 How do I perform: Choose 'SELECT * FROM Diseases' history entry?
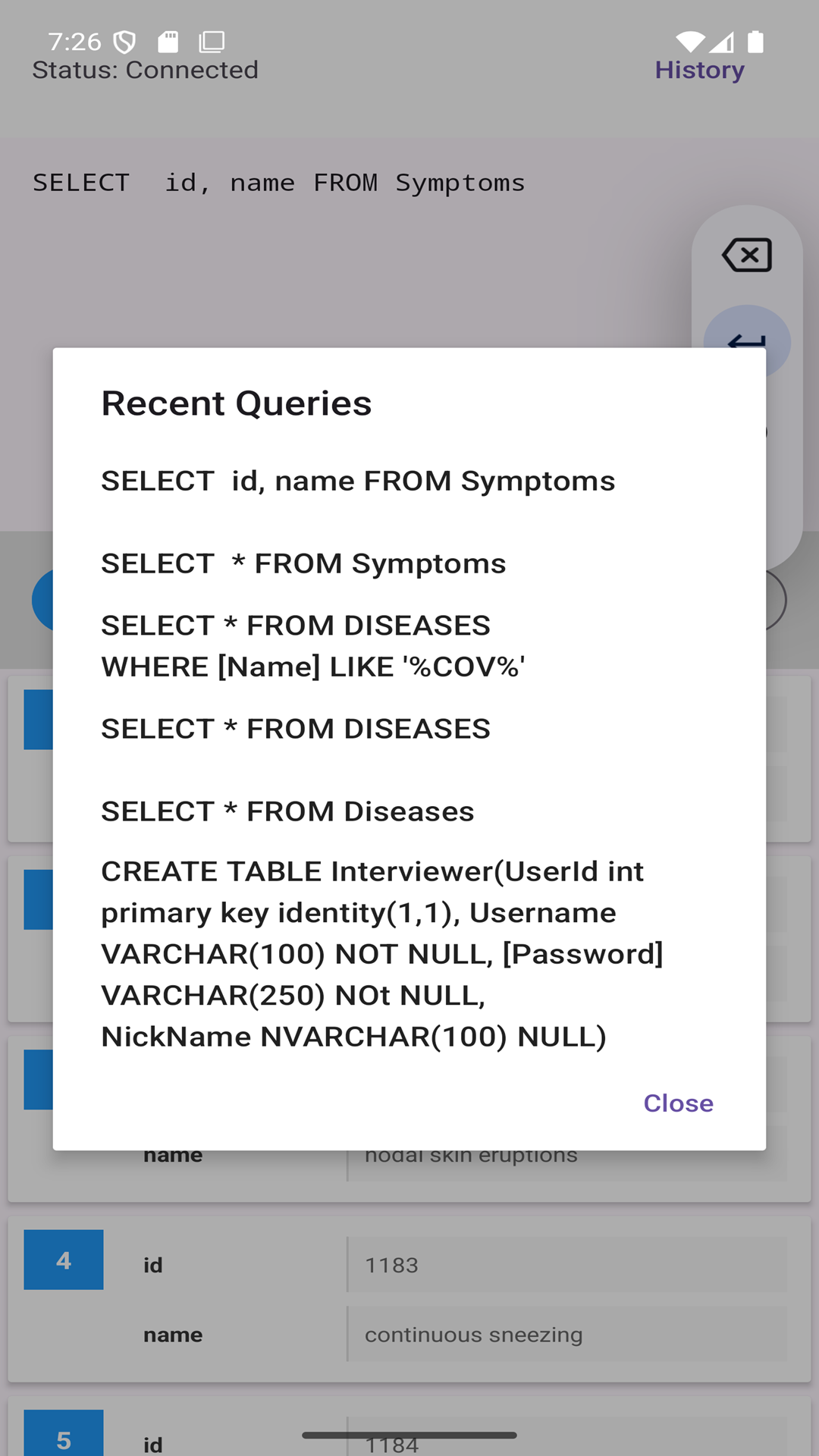(x=287, y=811)
